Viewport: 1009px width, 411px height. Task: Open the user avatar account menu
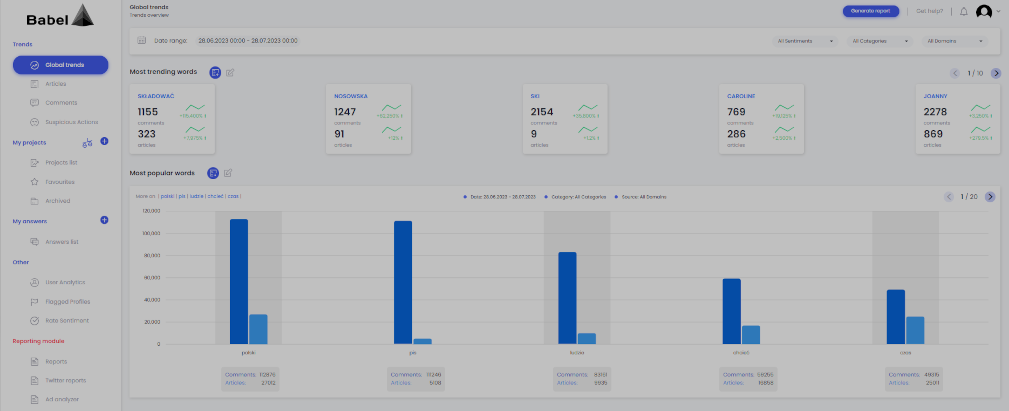[x=986, y=11]
